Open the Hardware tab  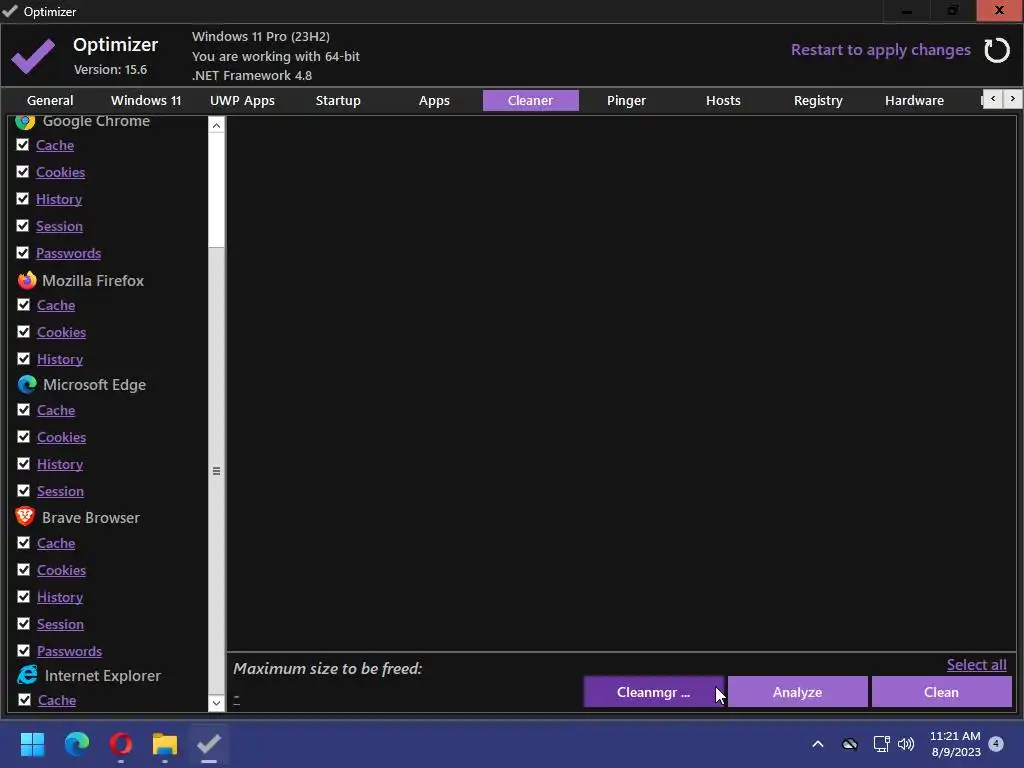click(x=914, y=101)
